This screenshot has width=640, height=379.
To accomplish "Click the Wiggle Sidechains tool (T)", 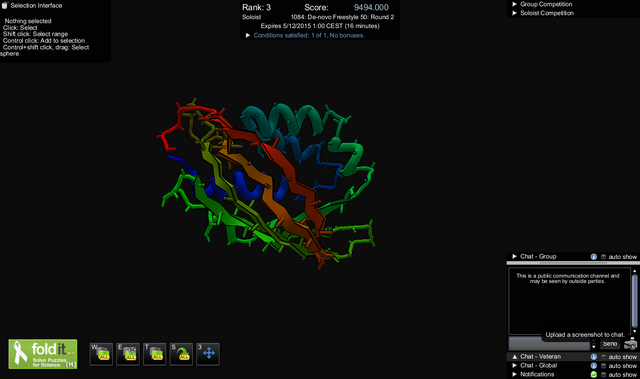I will click(155, 354).
